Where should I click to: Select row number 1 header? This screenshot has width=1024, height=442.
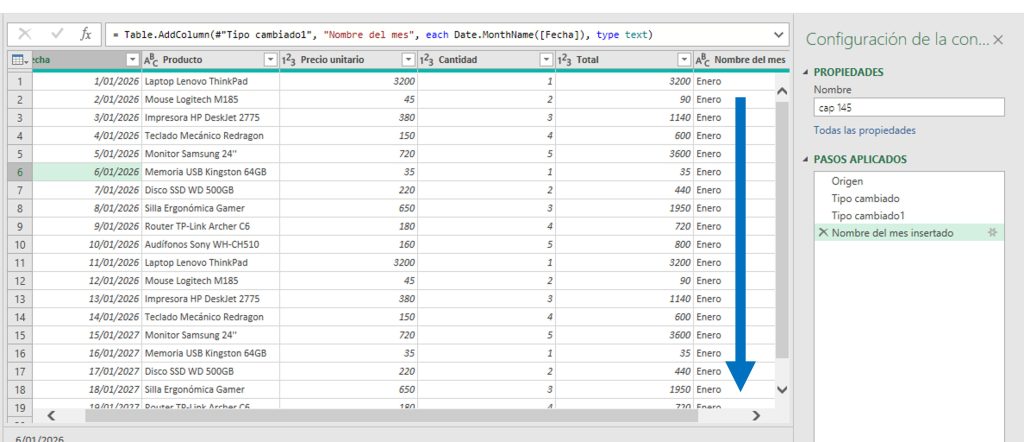(x=20, y=82)
